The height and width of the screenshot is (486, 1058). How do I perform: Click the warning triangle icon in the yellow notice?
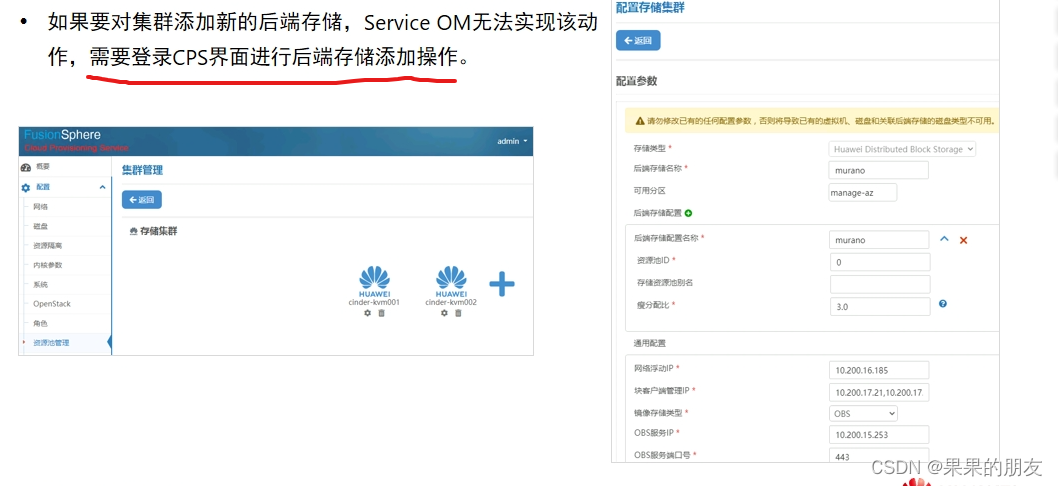[x=639, y=122]
